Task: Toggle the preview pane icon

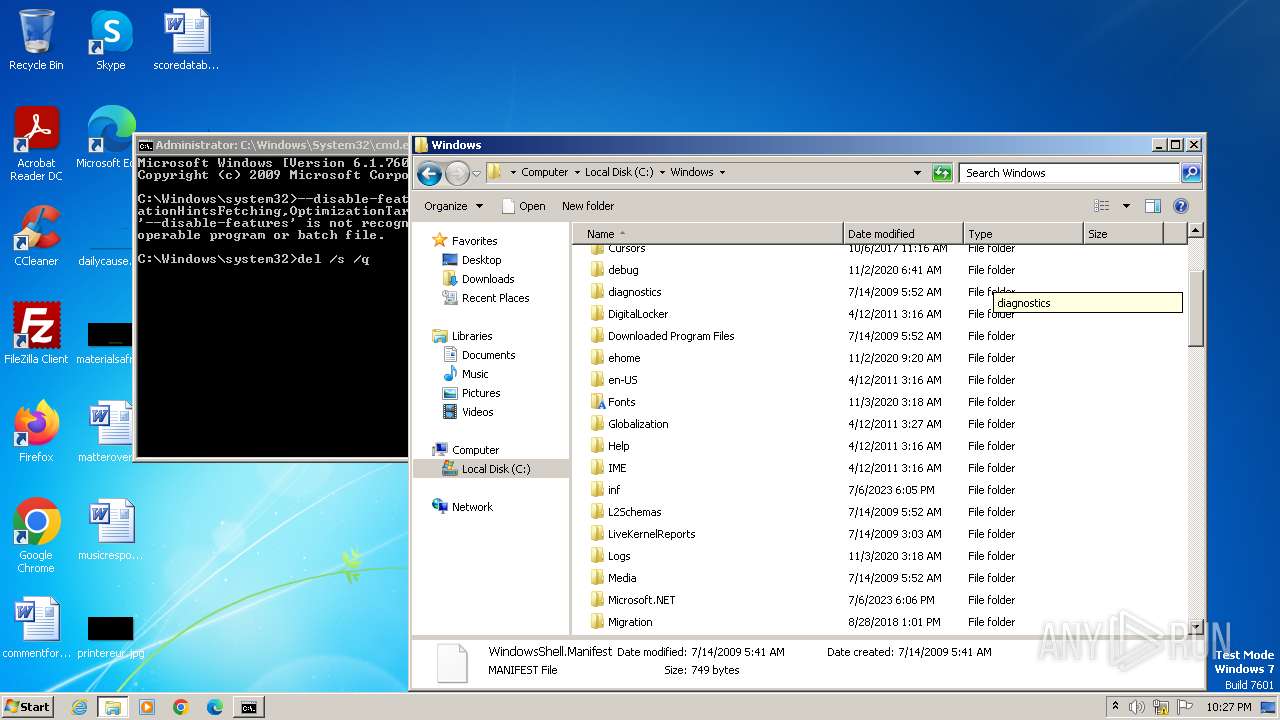Action: [x=1152, y=206]
